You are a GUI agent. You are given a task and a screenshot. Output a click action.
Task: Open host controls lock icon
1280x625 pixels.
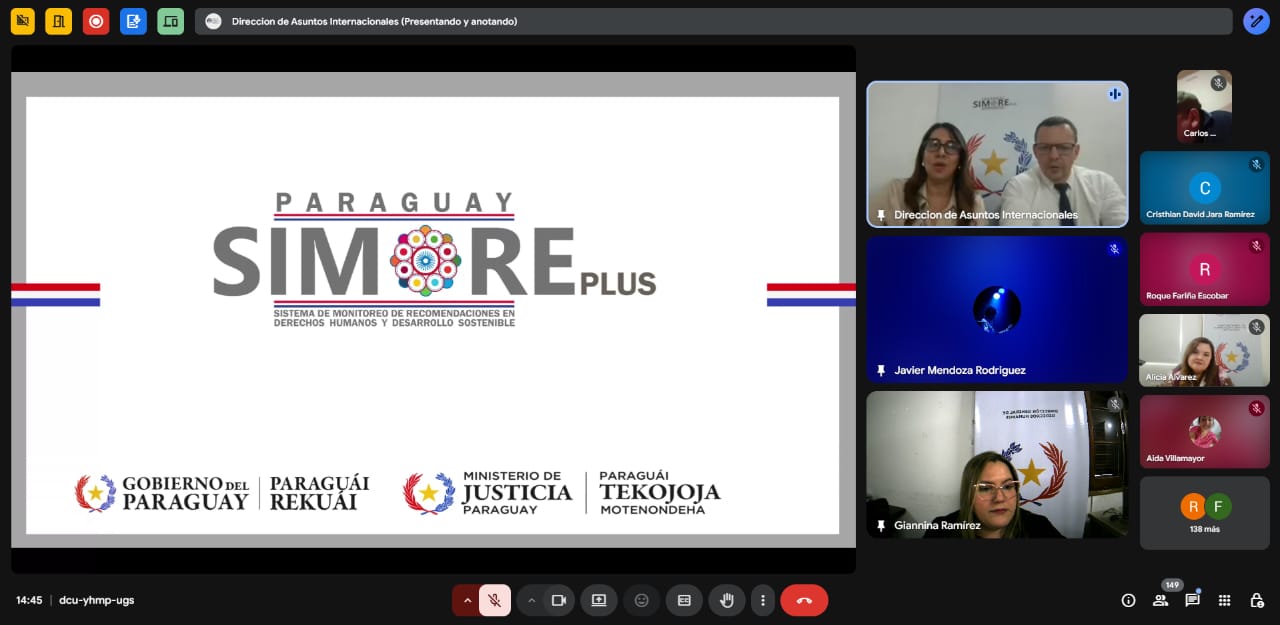pyautogui.click(x=1257, y=601)
